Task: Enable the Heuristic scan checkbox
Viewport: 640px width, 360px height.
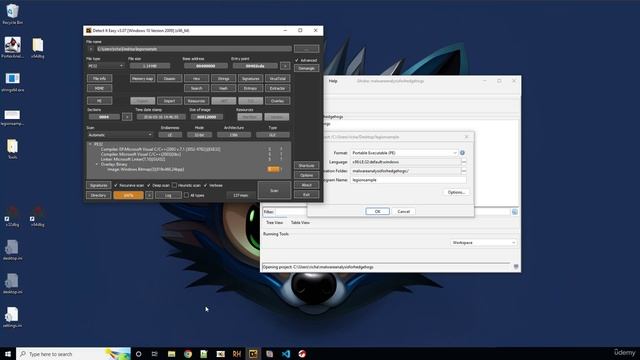Action: point(174,185)
